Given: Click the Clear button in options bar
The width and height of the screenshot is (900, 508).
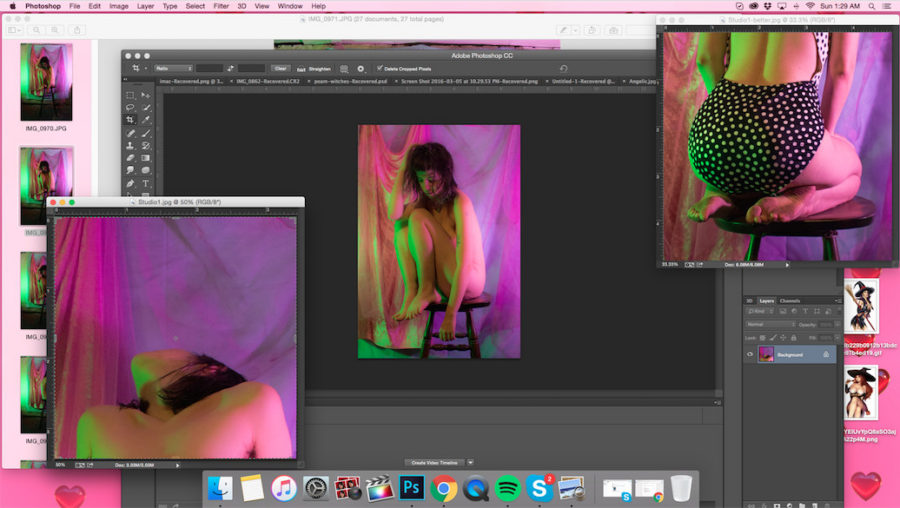Looking at the screenshot, I should [281, 69].
